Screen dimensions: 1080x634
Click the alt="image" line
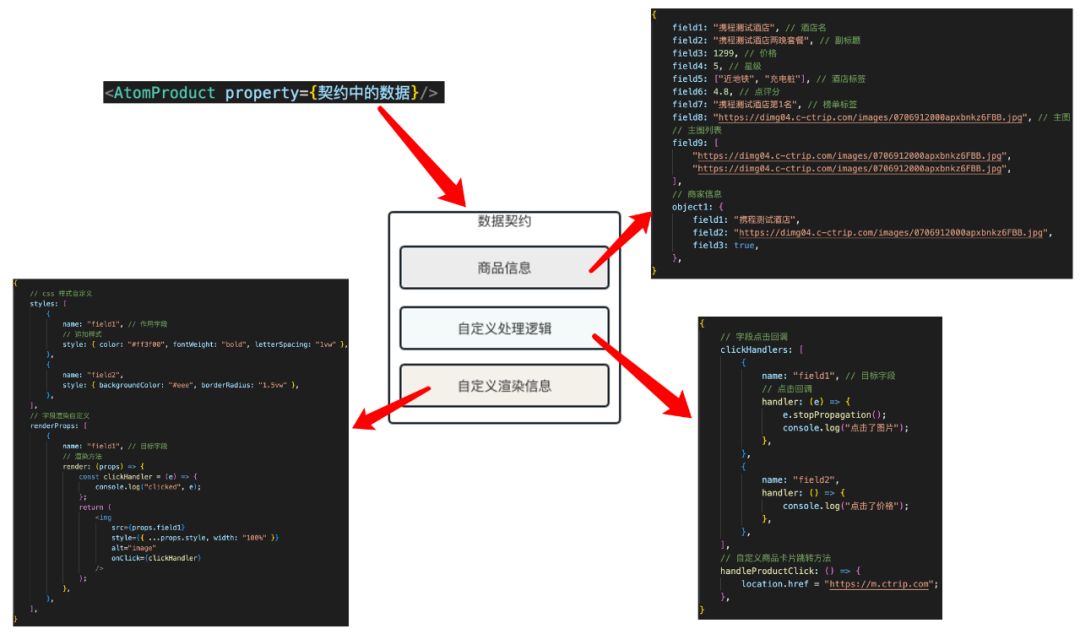point(134,549)
